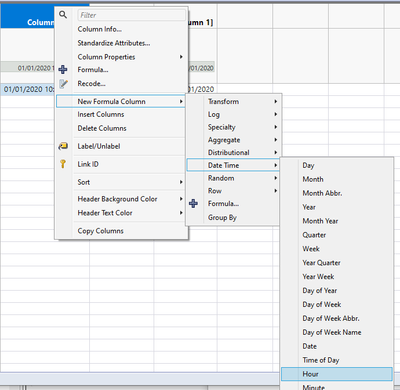Expand the Specialty submenu
Viewport: 400px width, 390px height.
pos(233,127)
